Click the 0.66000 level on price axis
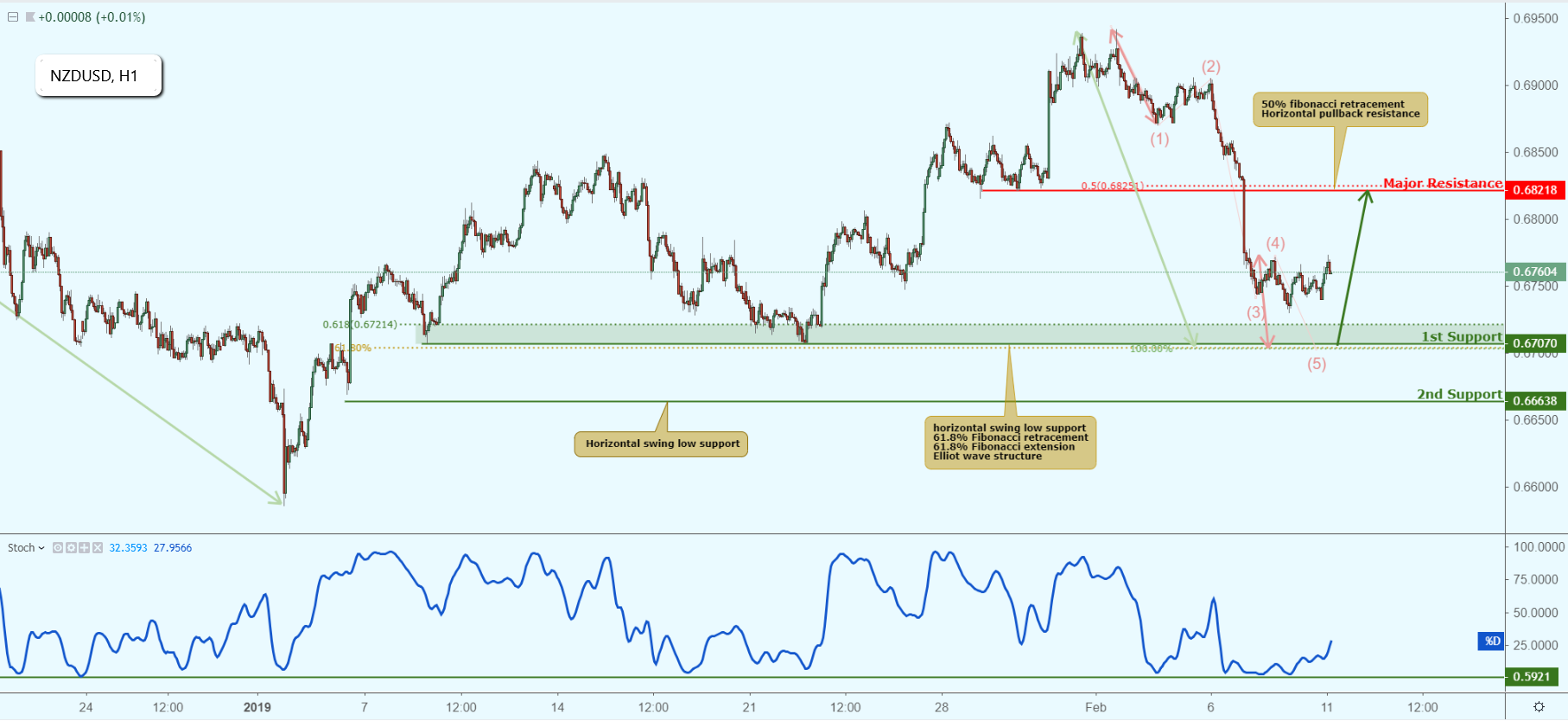The width and height of the screenshot is (1568, 721). 1536,487
